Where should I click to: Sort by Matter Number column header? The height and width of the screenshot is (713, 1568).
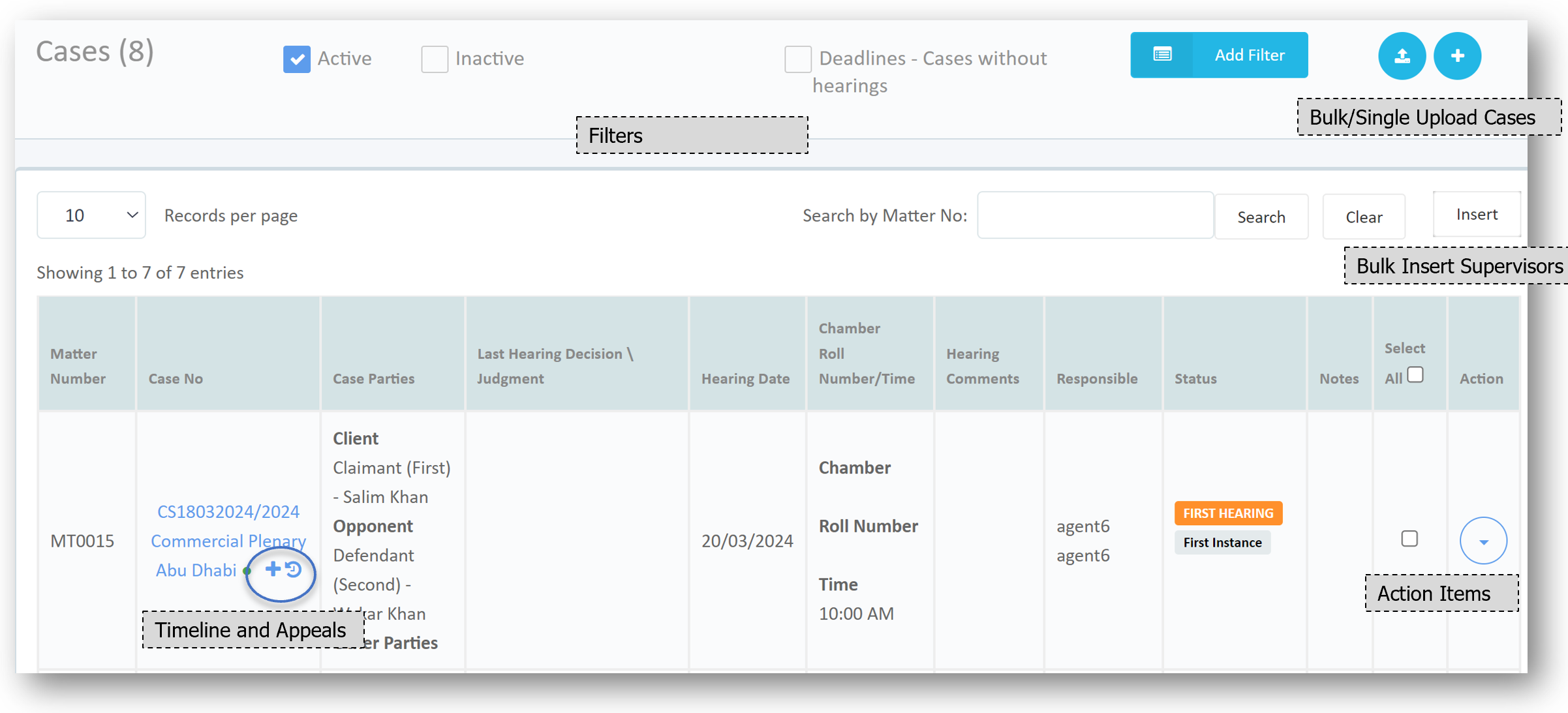pos(78,366)
